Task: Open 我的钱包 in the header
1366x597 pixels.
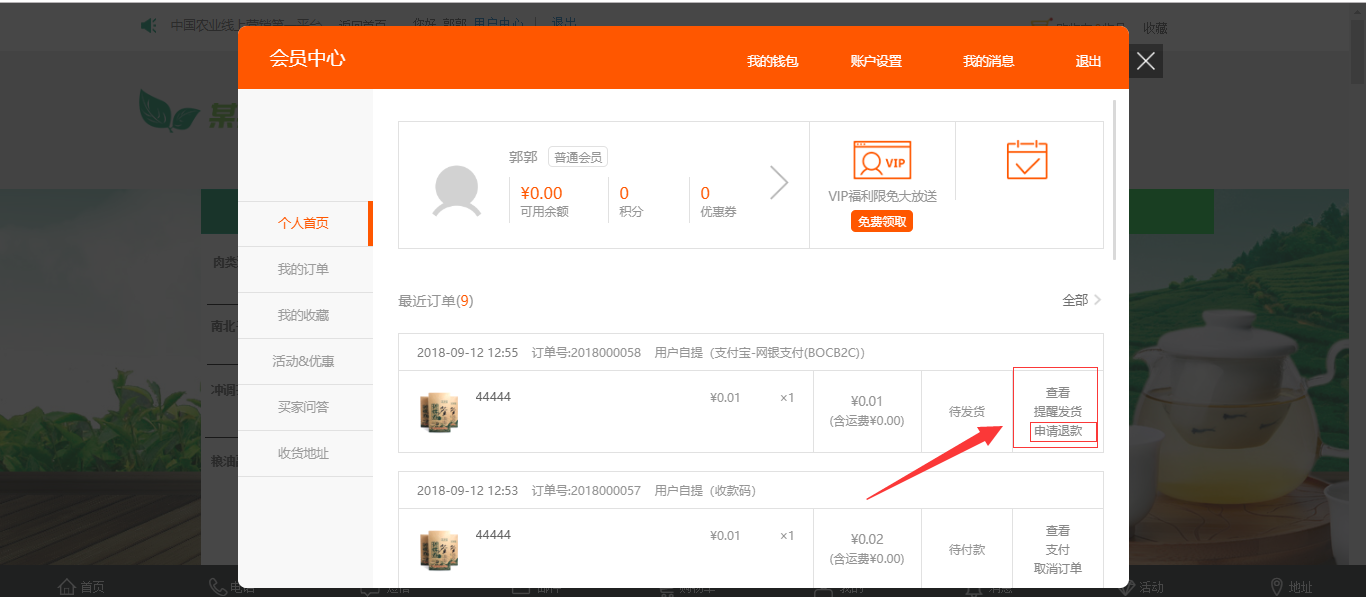Action: point(772,61)
